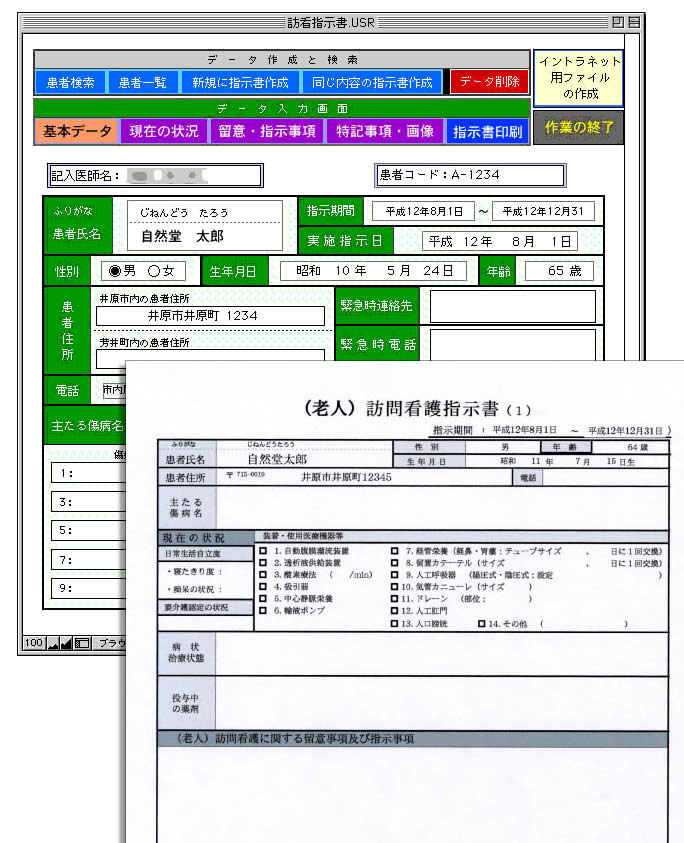Click address 井原市井原町12345 on printed form
Screen dimensions: 684x843
point(346,477)
